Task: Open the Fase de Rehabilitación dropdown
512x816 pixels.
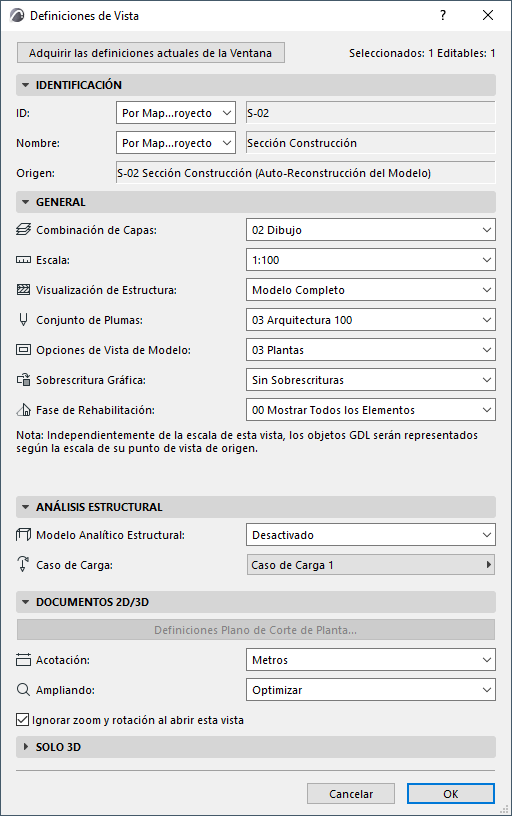Action: tap(370, 410)
